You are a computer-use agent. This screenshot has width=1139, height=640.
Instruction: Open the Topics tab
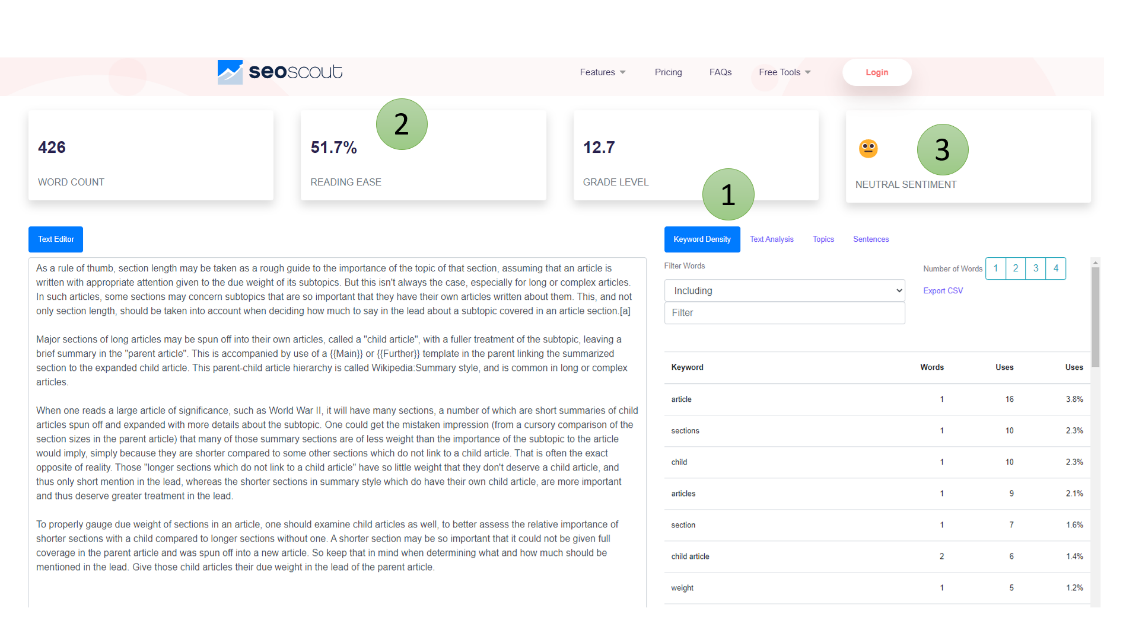(823, 239)
